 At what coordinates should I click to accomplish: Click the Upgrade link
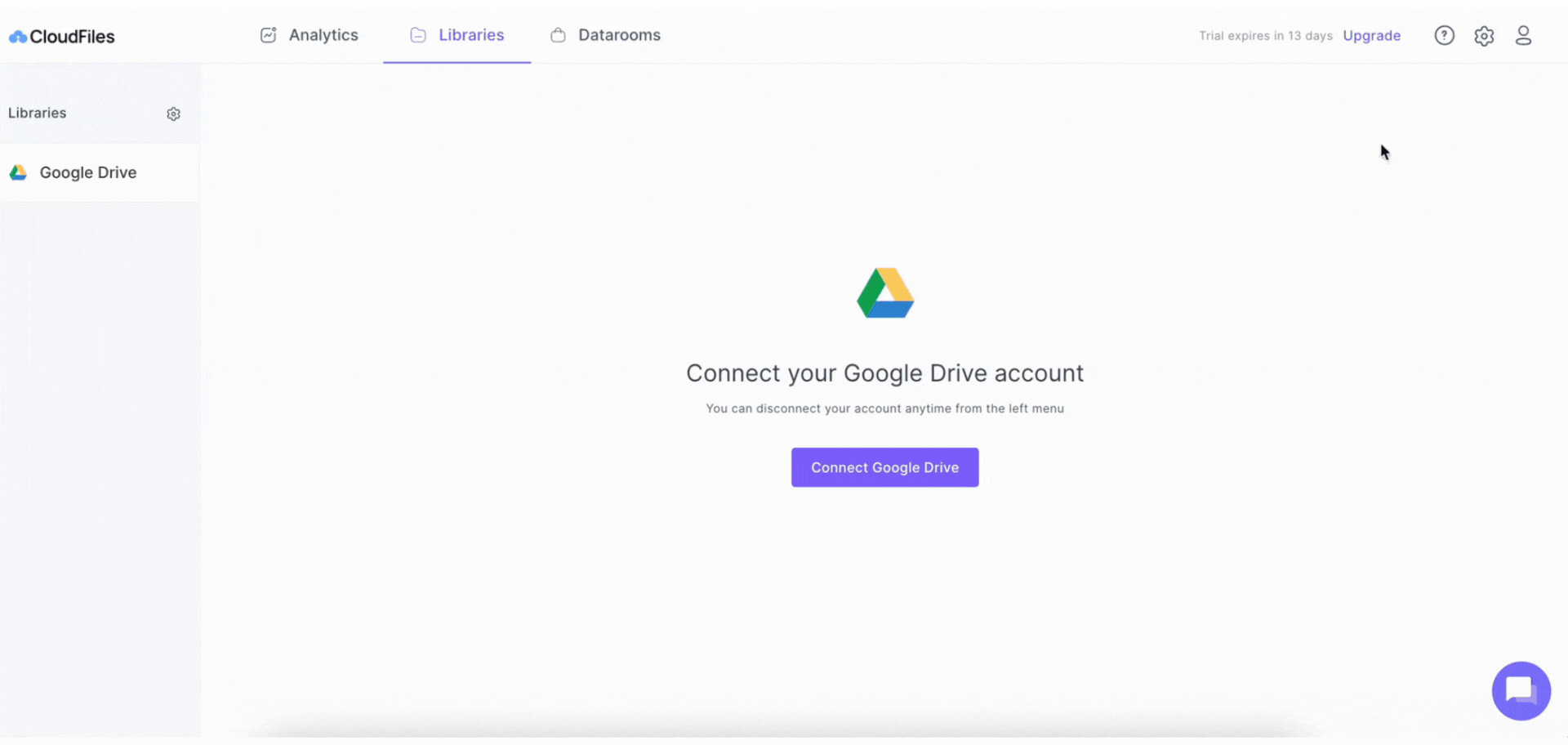[1371, 36]
